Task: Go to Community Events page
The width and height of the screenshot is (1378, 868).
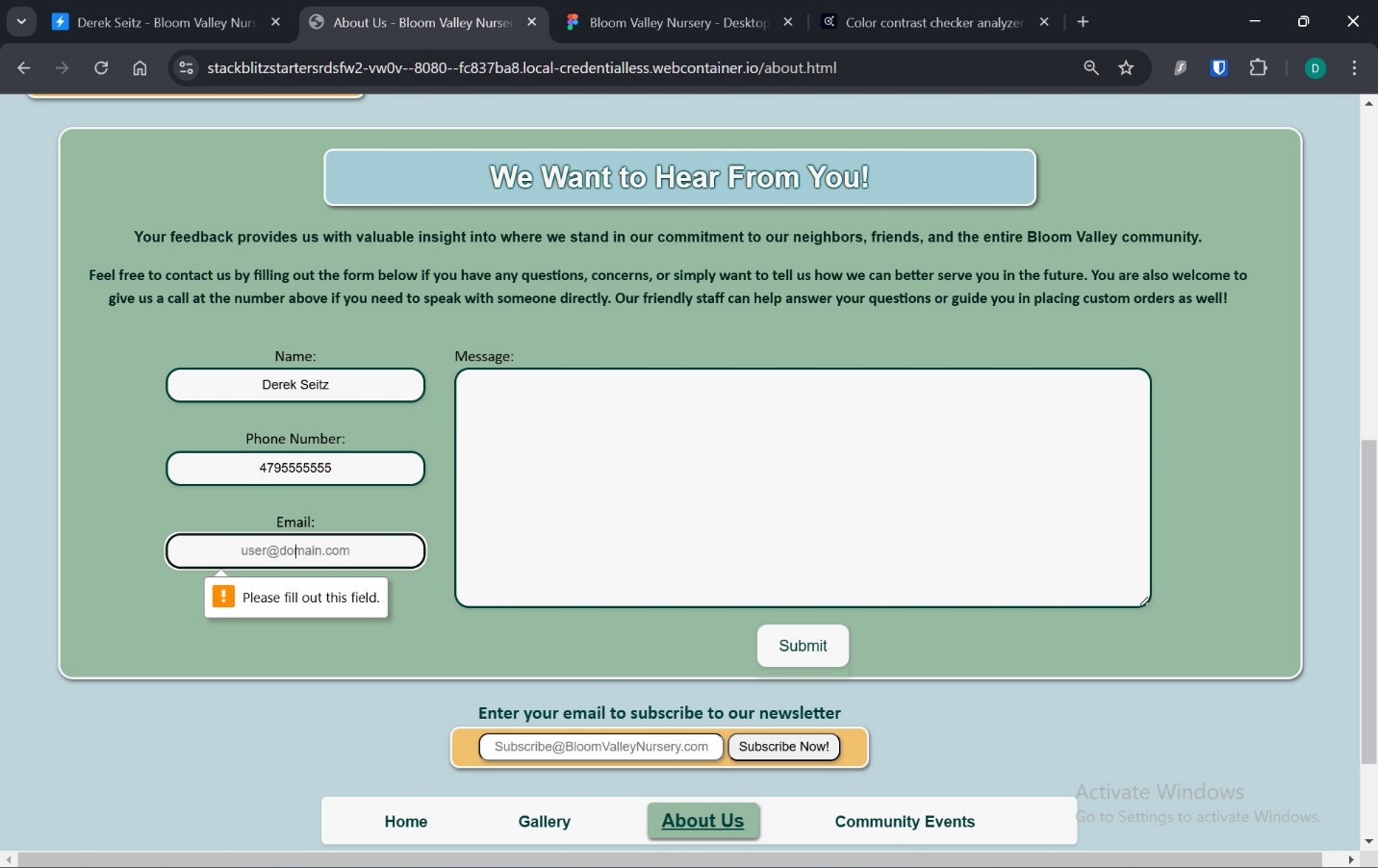Action: [x=906, y=822]
